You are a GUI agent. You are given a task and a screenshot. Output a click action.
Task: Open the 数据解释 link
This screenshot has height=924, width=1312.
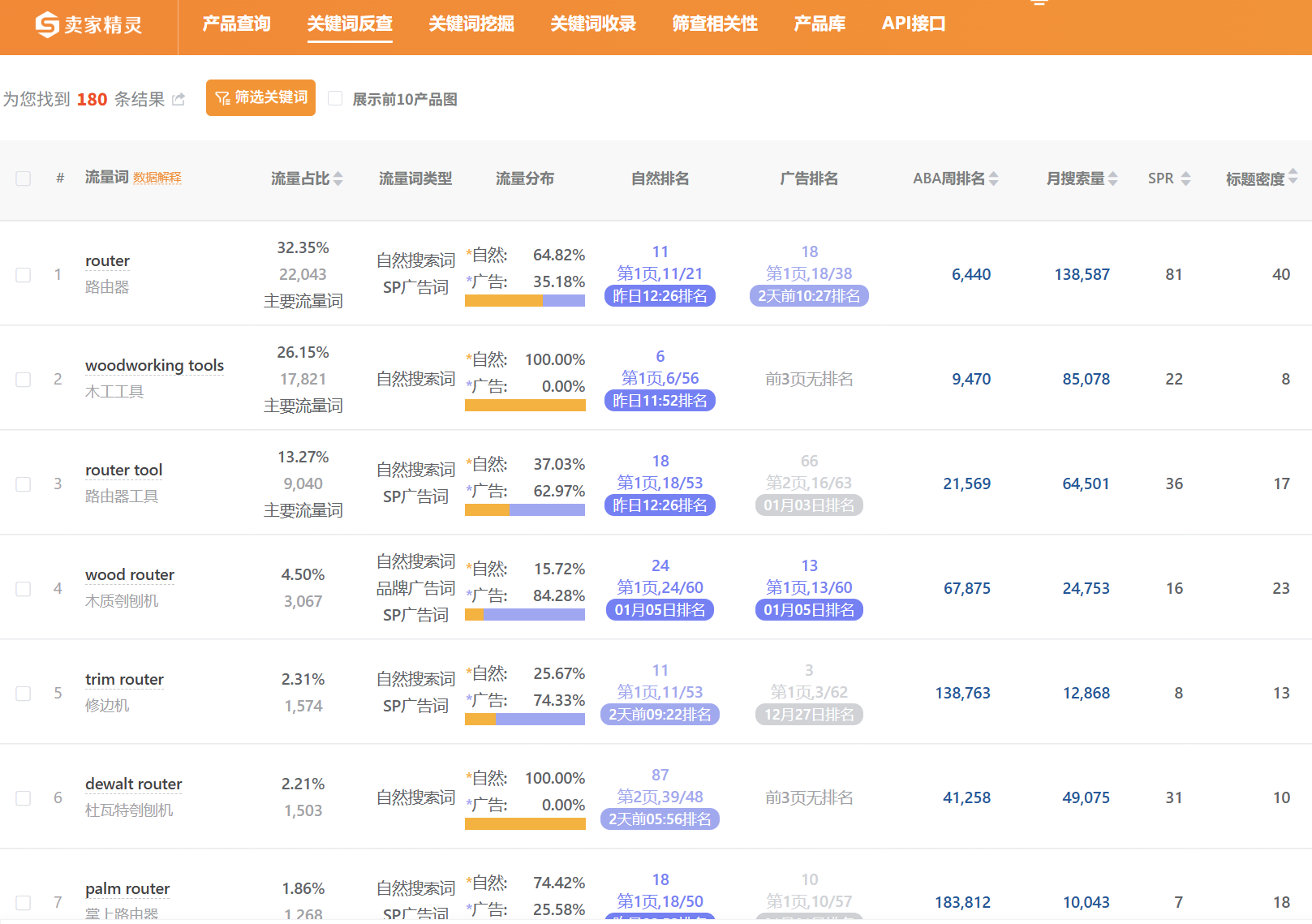pos(157,178)
